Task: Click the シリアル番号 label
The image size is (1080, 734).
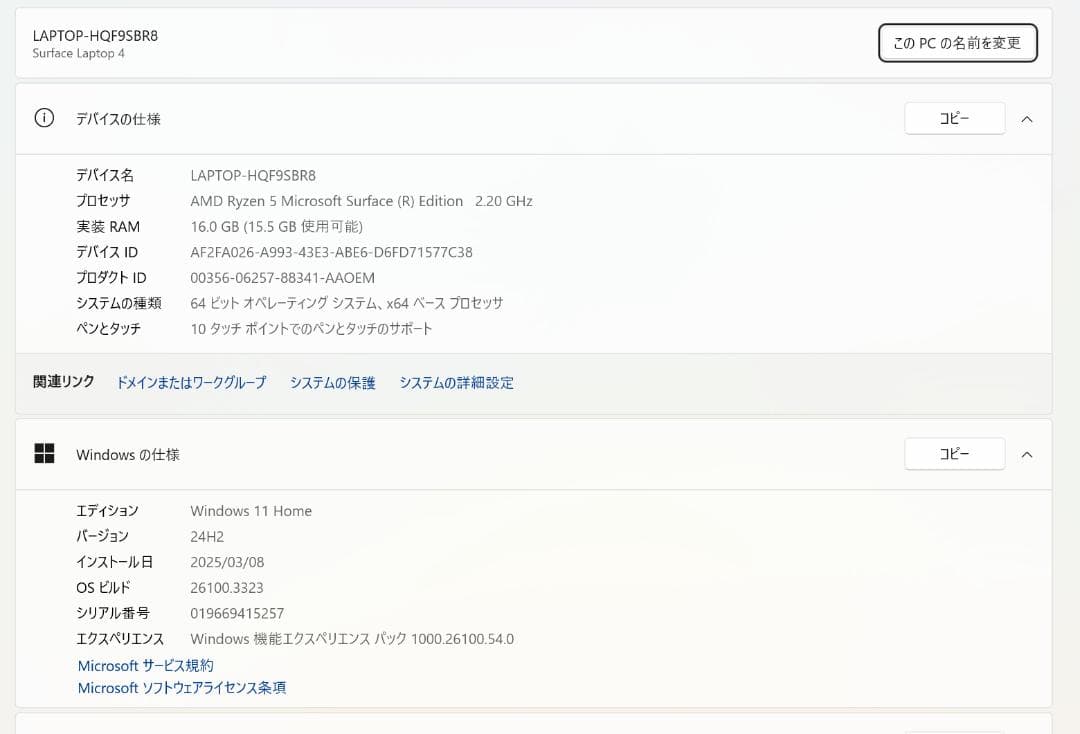Action: tap(112, 613)
